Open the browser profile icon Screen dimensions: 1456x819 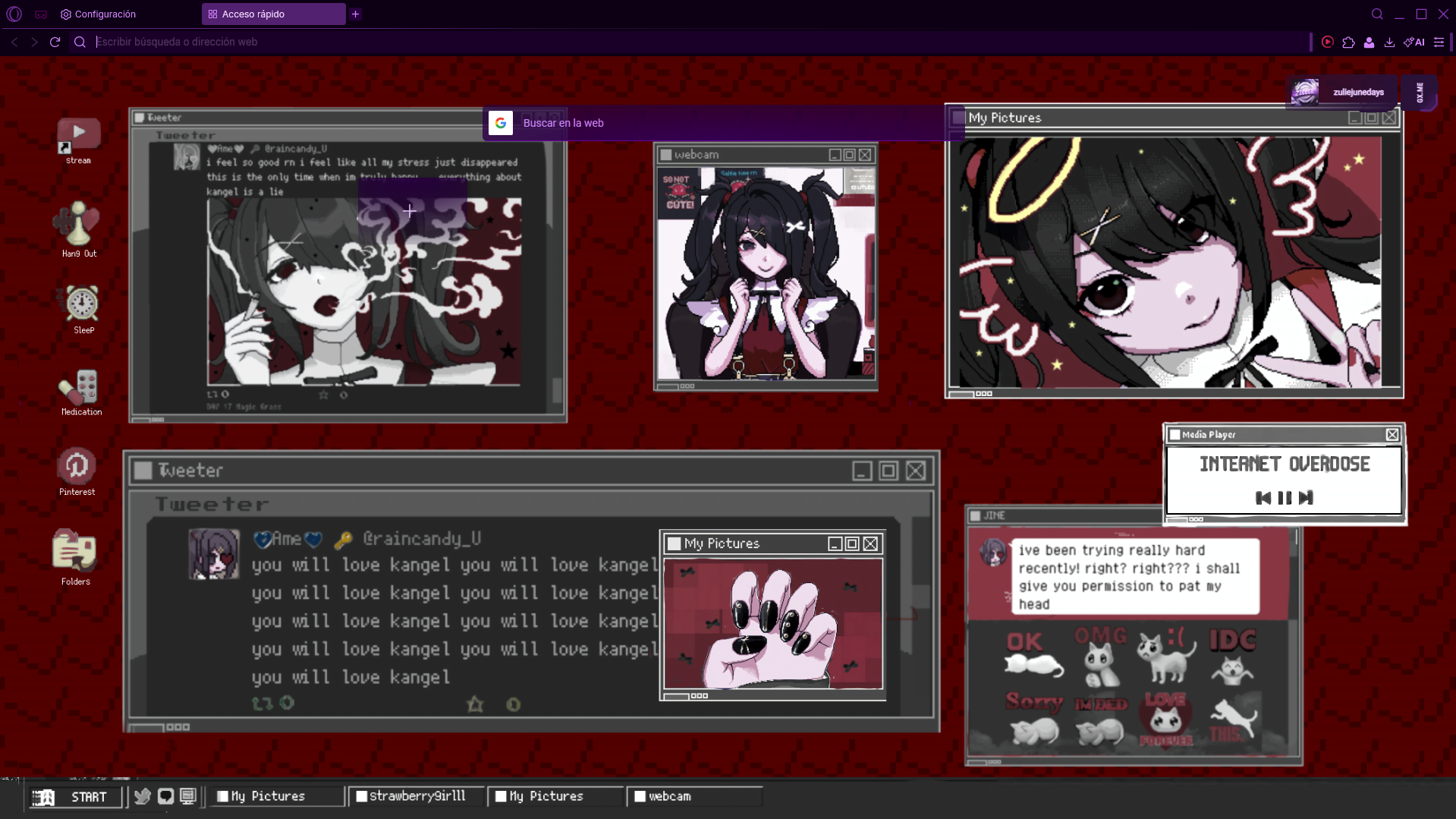pyautogui.click(x=1369, y=43)
